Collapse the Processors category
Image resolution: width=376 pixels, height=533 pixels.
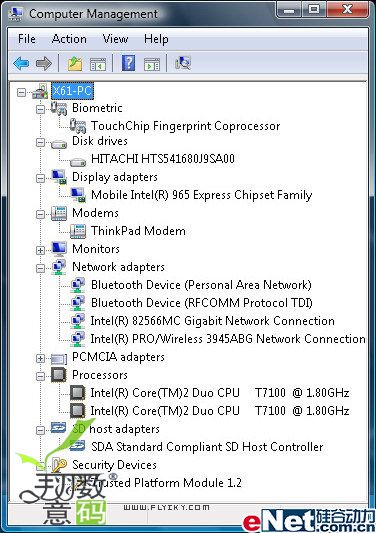tap(40, 376)
